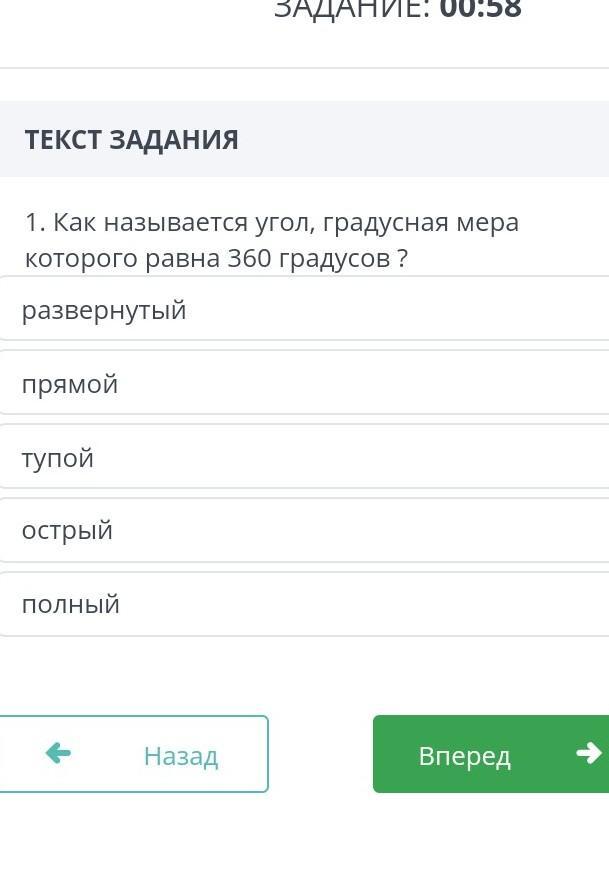Click "360 градусов" in the question

point(308,259)
